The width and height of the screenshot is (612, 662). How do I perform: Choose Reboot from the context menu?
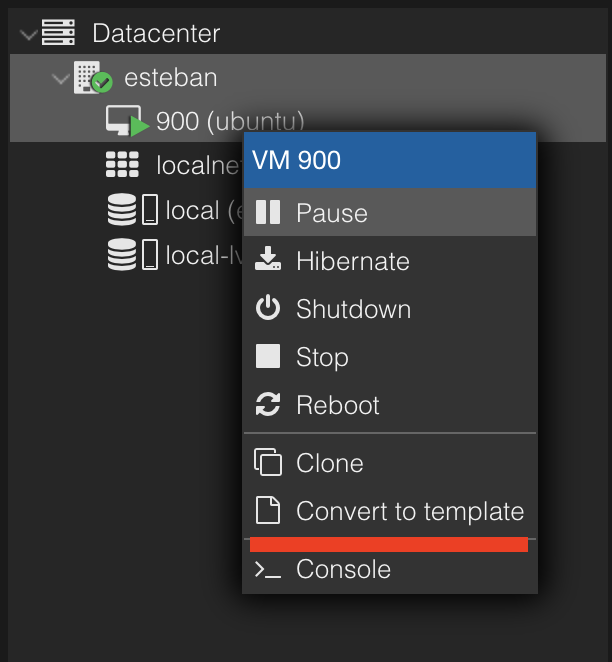tap(390, 404)
